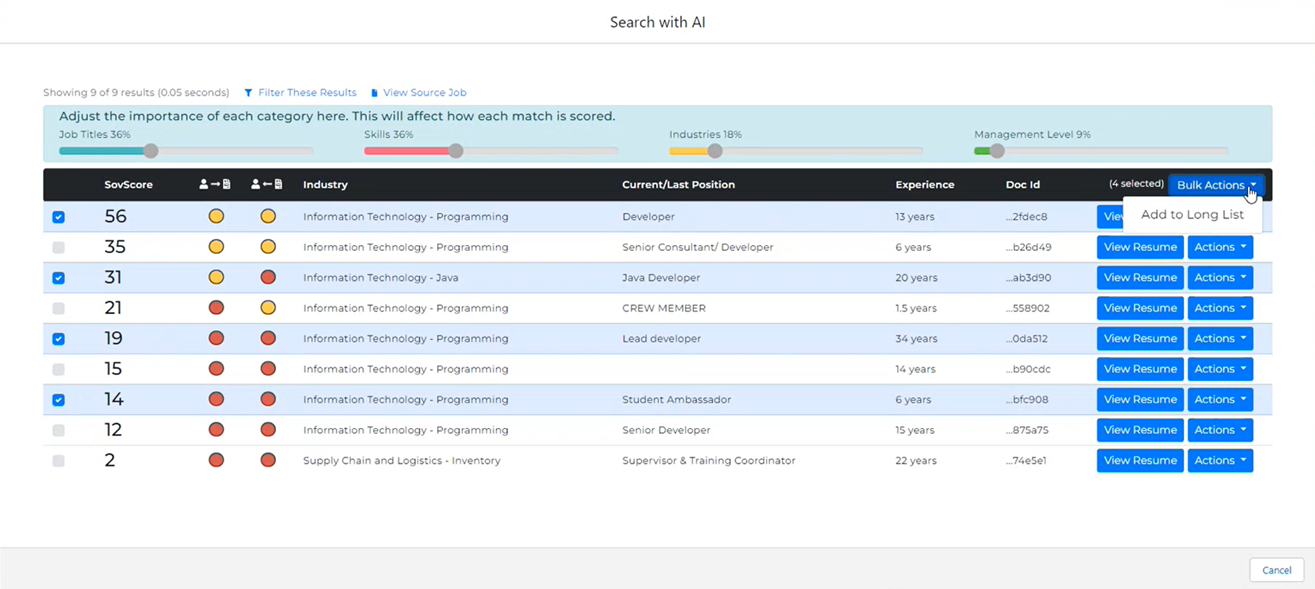Expand Actions menu for Senior Developer row
The width and height of the screenshot is (1315, 589).
[x=1220, y=430]
